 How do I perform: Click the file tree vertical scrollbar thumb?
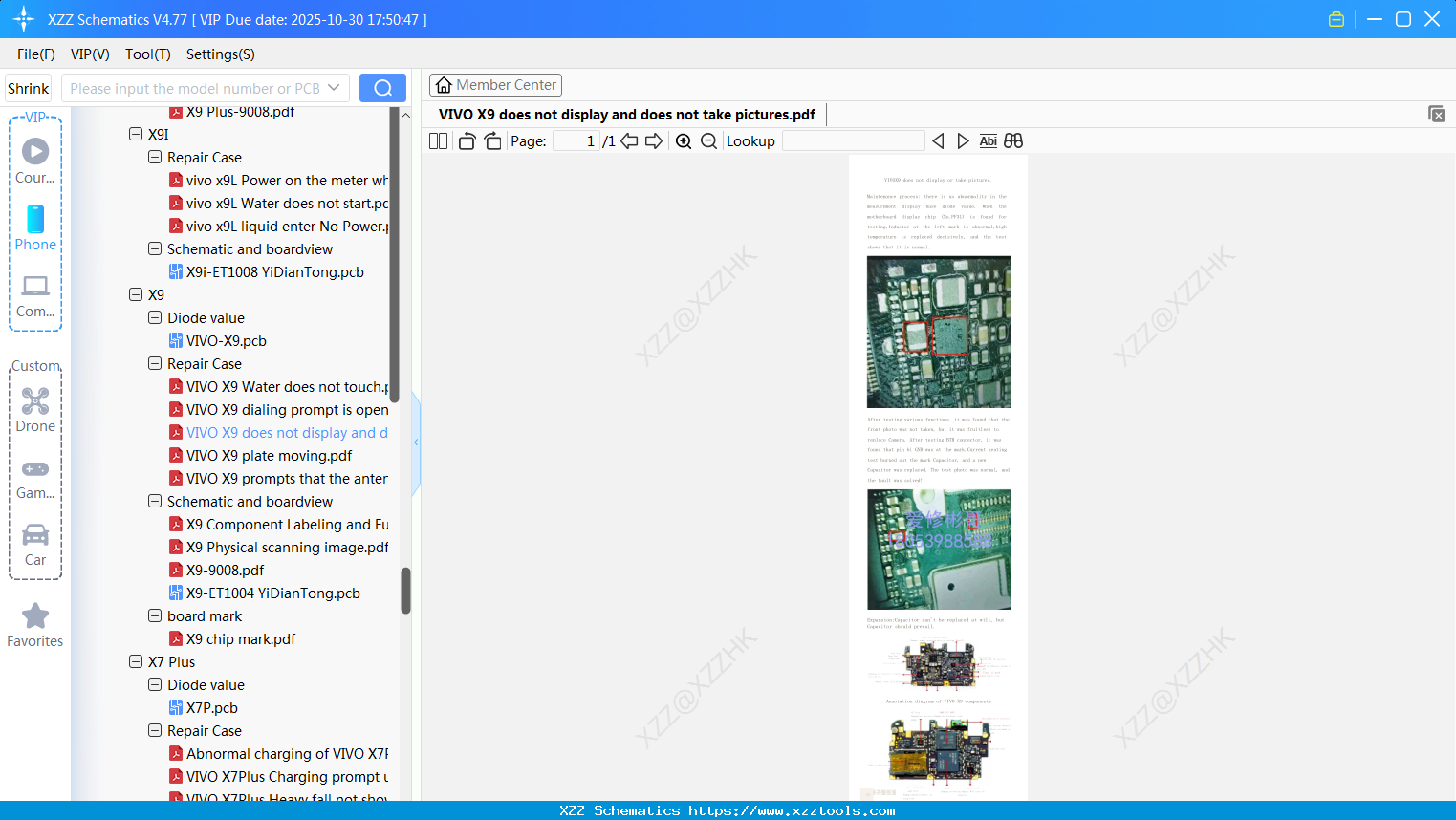[x=405, y=591]
